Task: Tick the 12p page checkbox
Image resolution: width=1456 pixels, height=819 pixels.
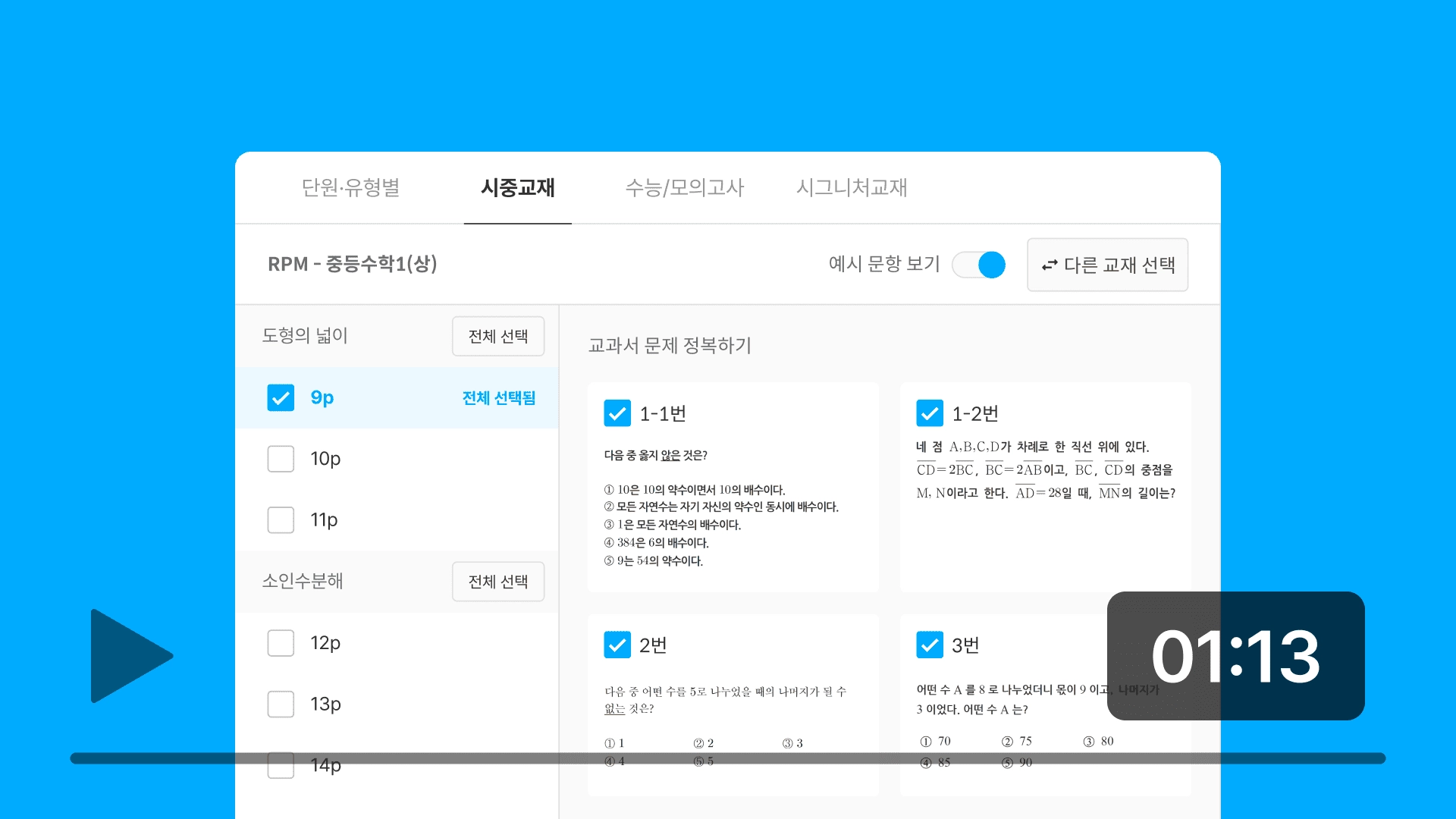Action: point(281,643)
